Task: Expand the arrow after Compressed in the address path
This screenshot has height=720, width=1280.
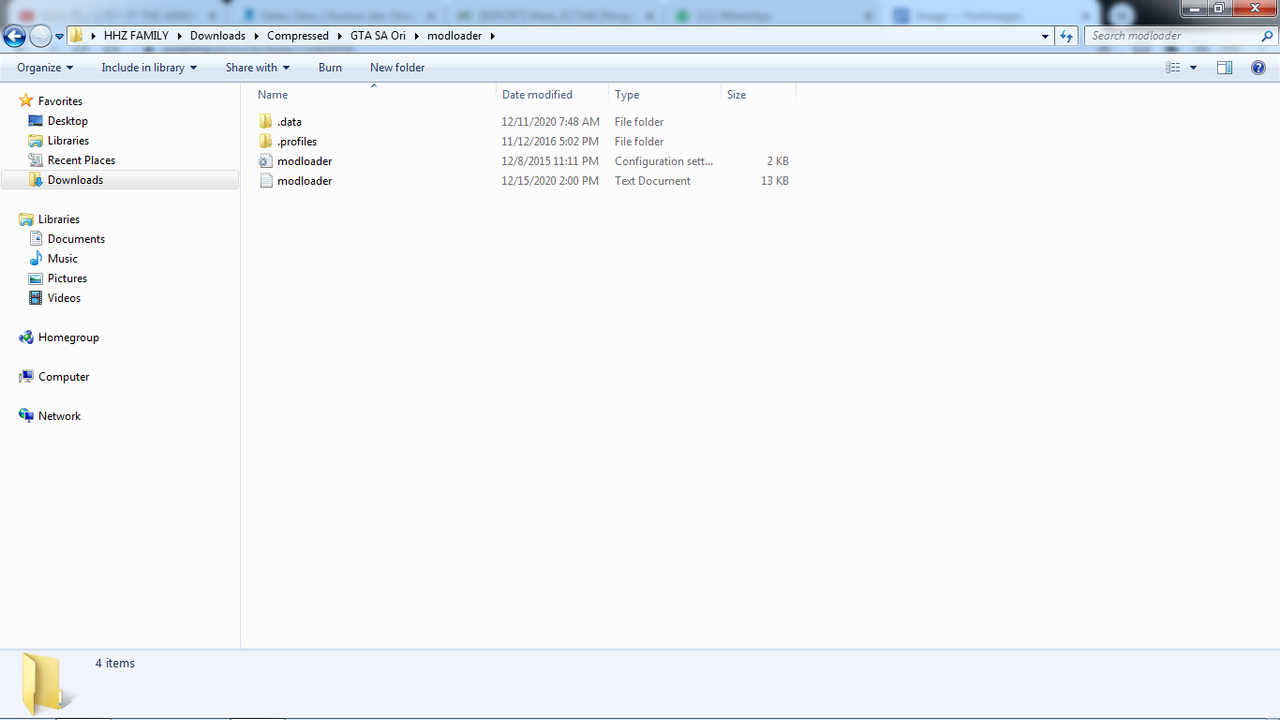Action: click(x=339, y=36)
